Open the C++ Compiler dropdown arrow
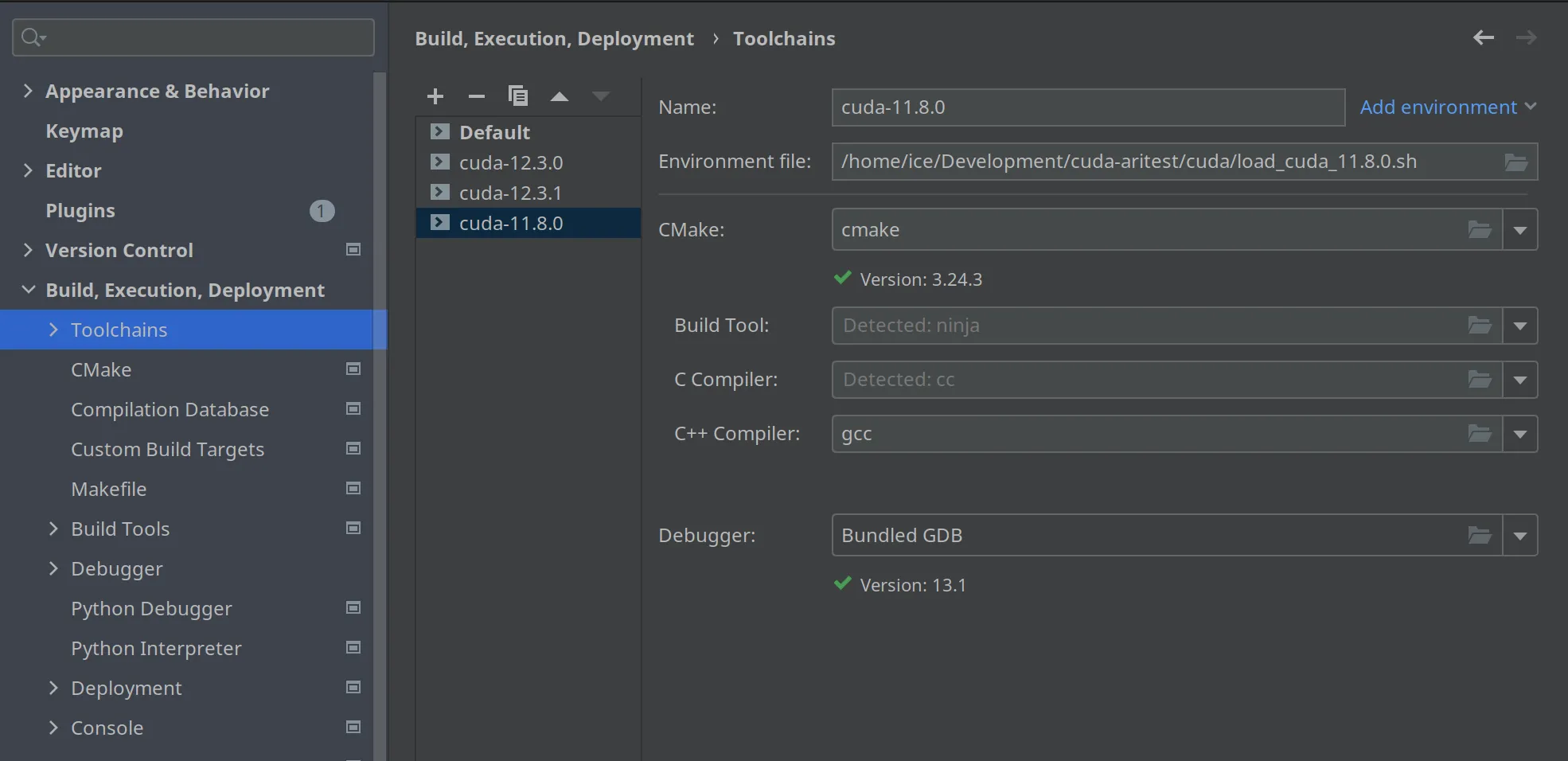Viewport: 1568px width, 761px height. (x=1520, y=434)
